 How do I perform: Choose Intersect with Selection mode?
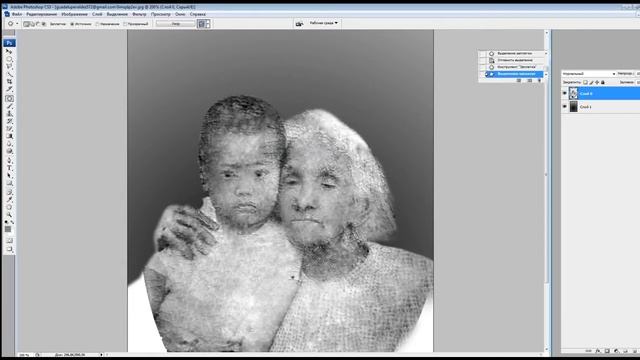(x=44, y=24)
